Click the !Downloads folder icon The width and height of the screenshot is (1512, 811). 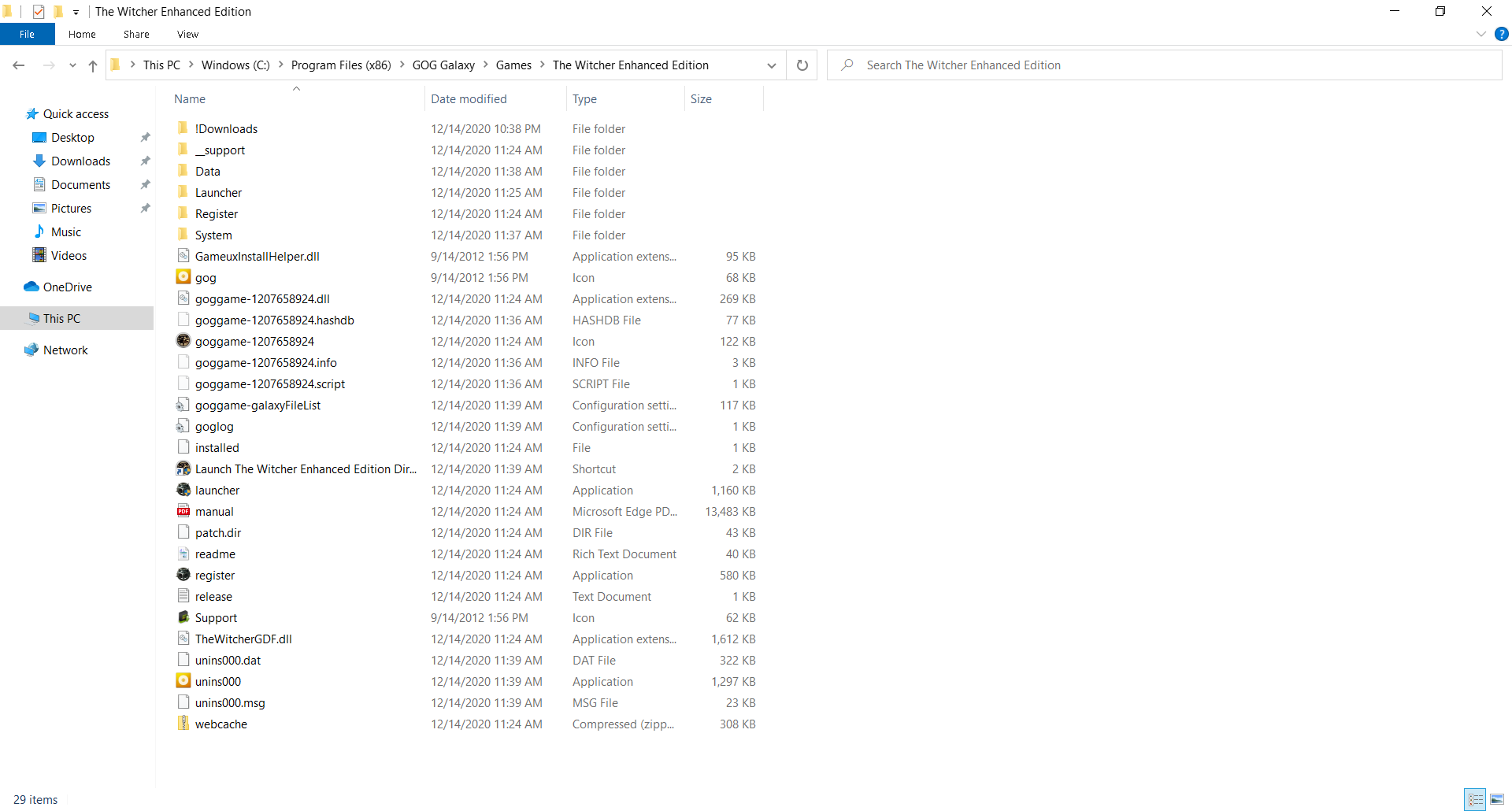click(x=183, y=128)
